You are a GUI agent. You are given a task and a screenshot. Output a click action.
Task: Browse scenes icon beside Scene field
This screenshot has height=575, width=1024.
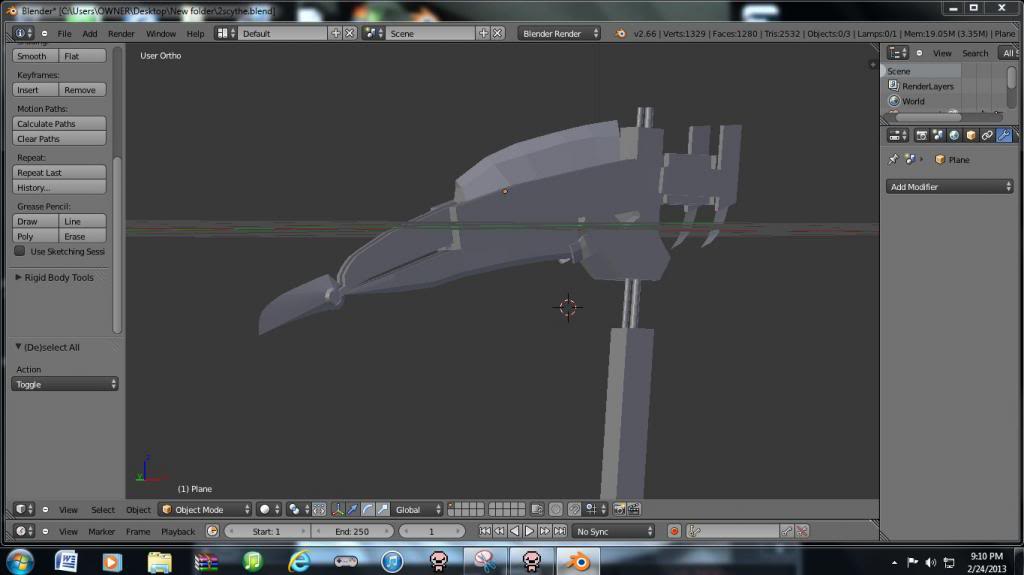(374, 33)
